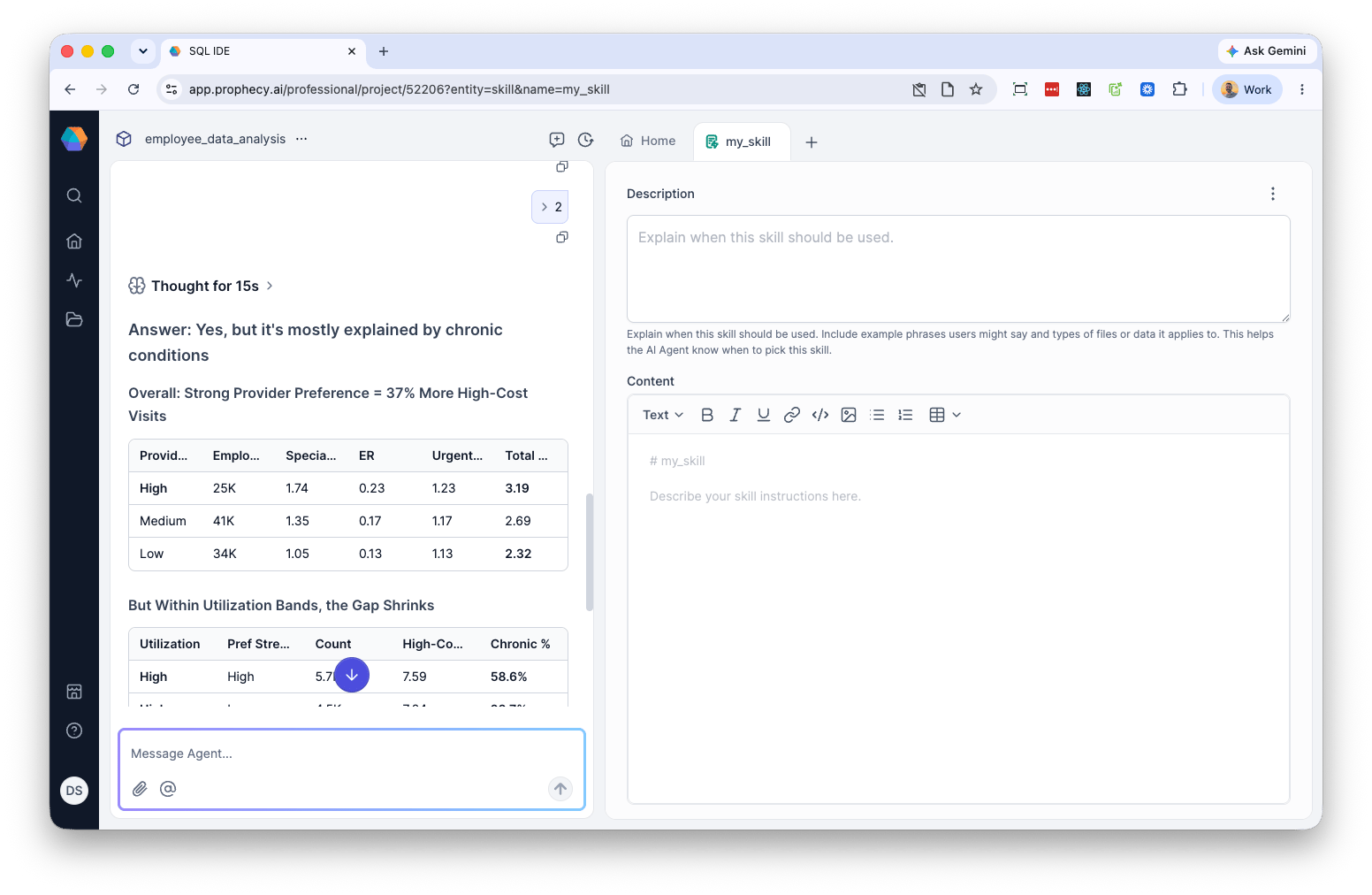Open the table insert dropdown
This screenshot has height=895, width=1372.
click(945, 415)
